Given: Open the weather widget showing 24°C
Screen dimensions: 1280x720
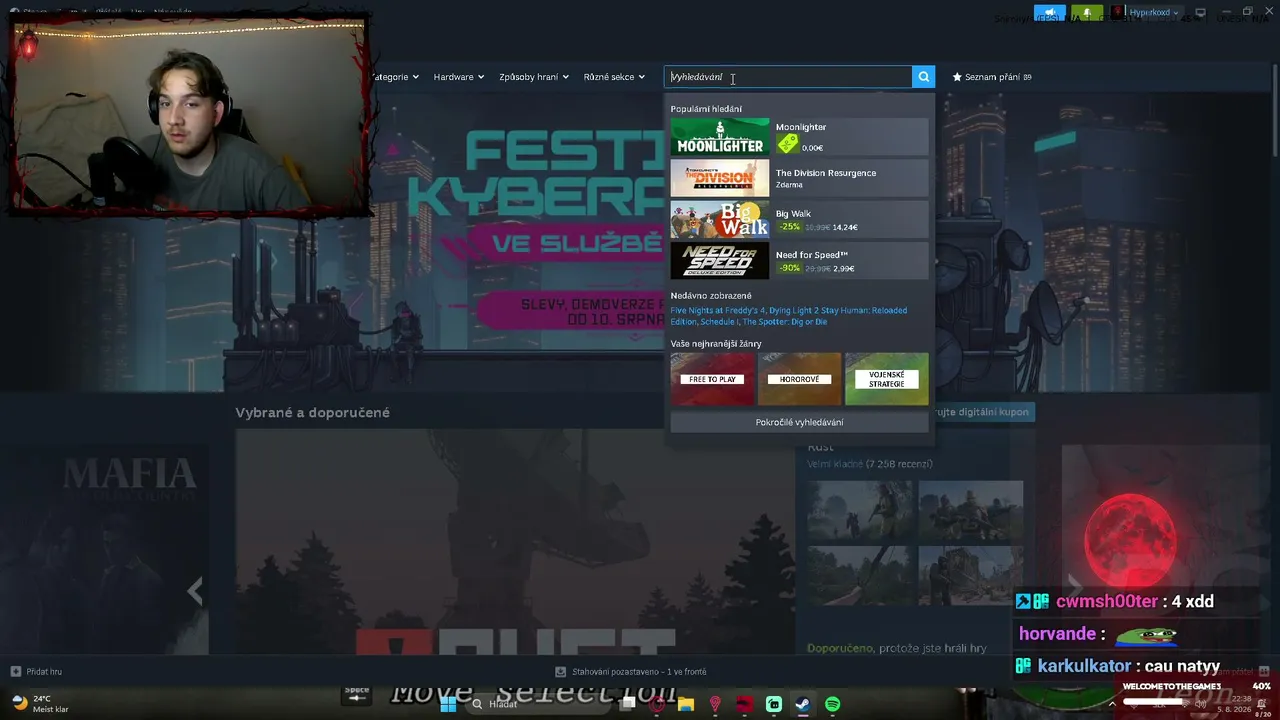Looking at the screenshot, I should 40,704.
